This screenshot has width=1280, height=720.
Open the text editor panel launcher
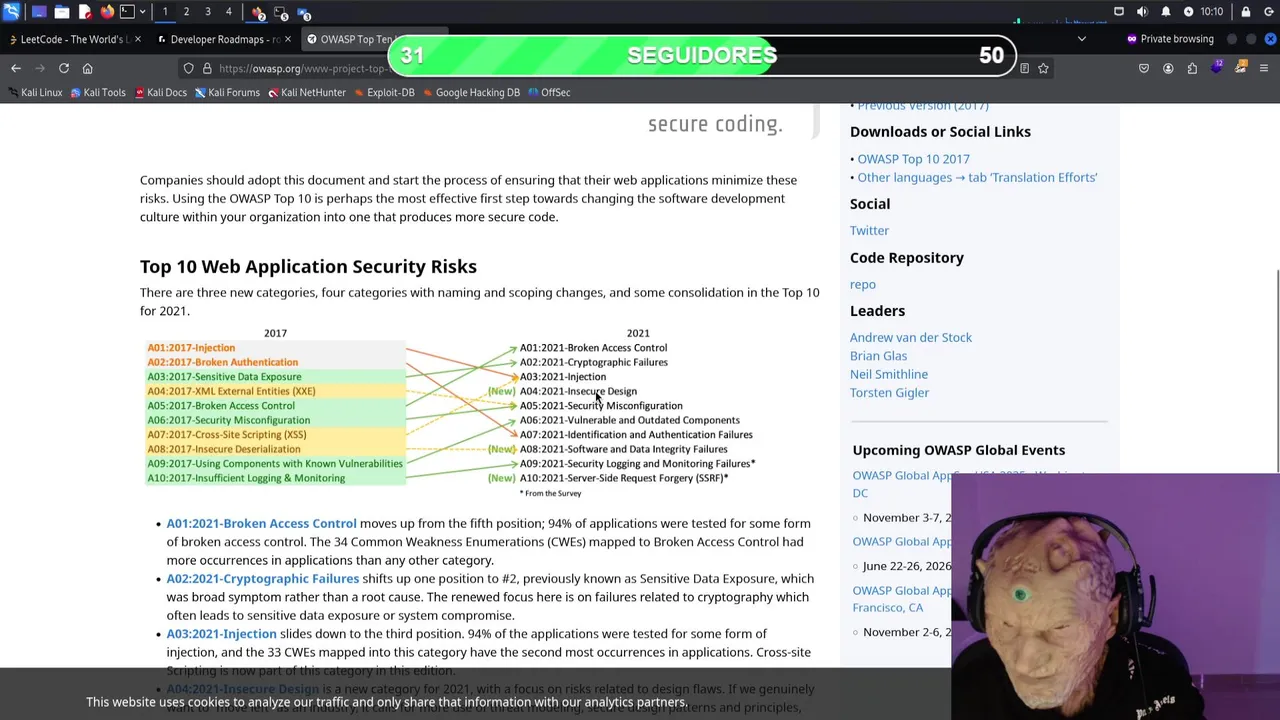coord(84,12)
